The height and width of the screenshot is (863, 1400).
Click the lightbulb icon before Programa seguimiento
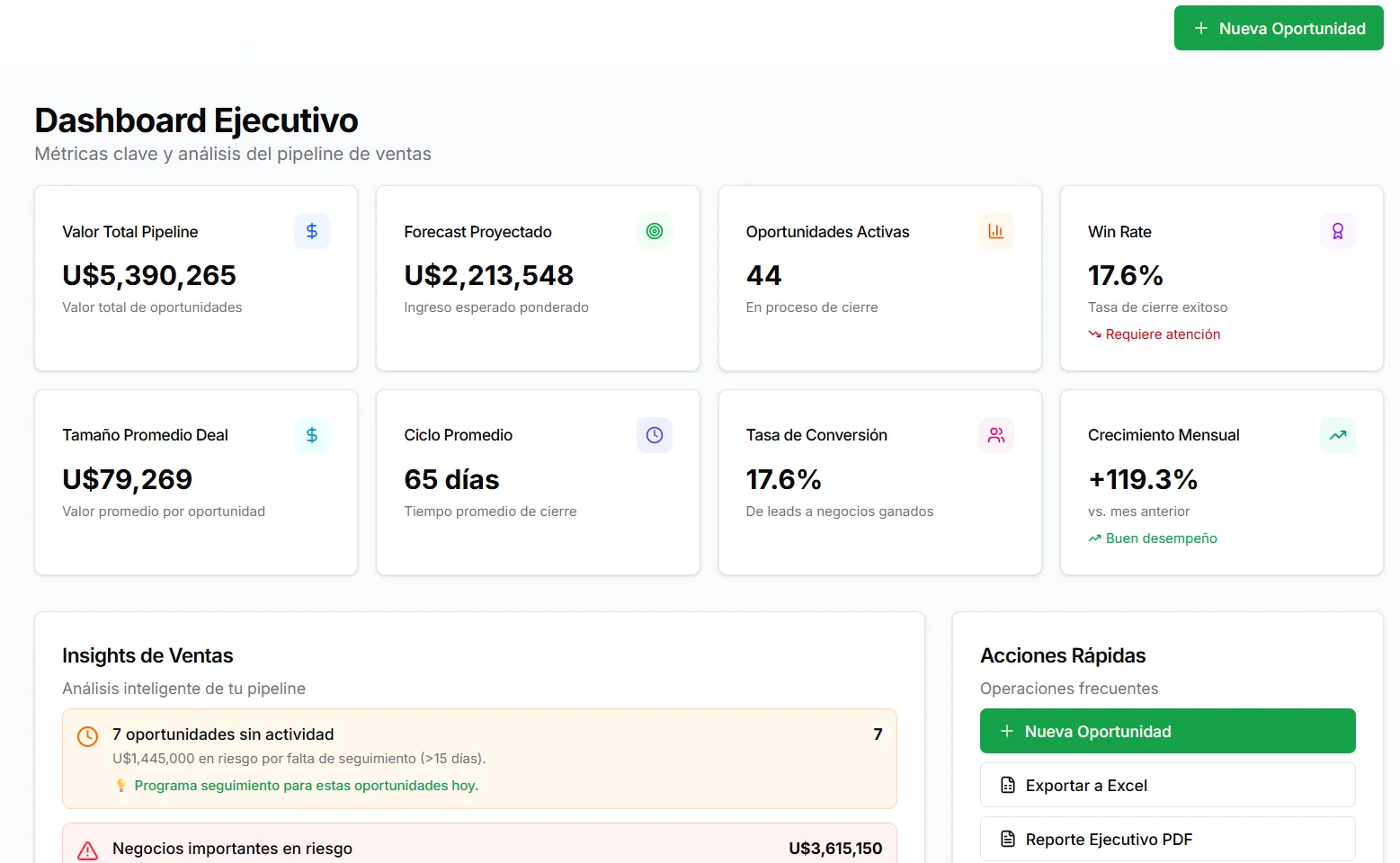[121, 786]
